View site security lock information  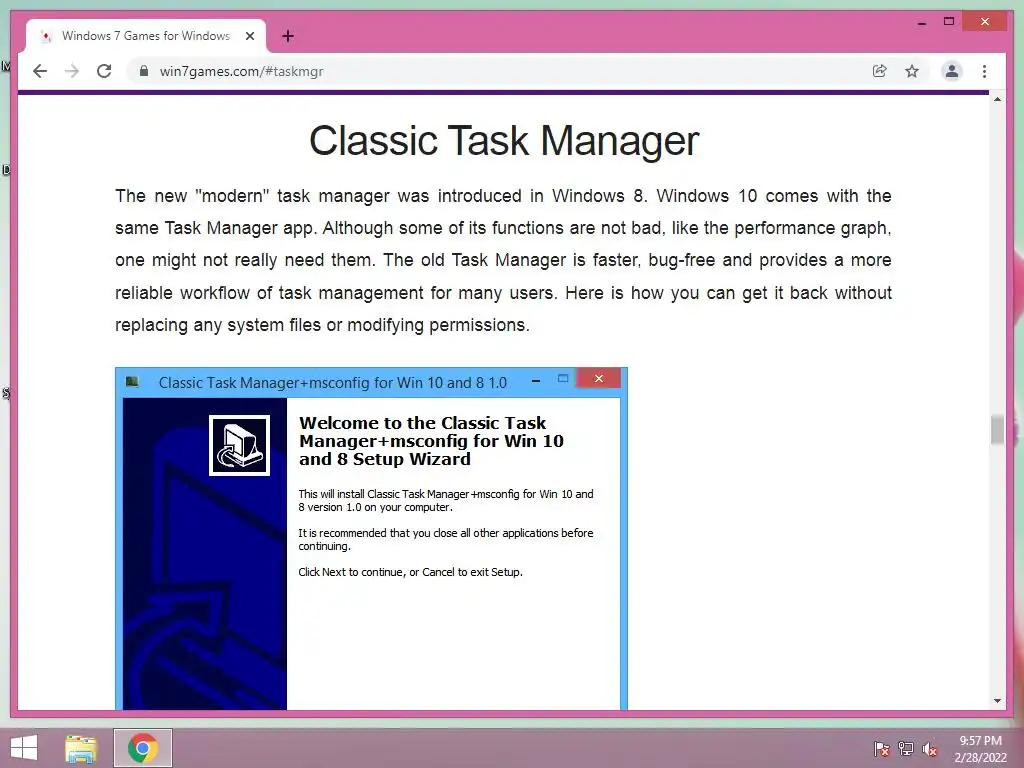point(144,71)
